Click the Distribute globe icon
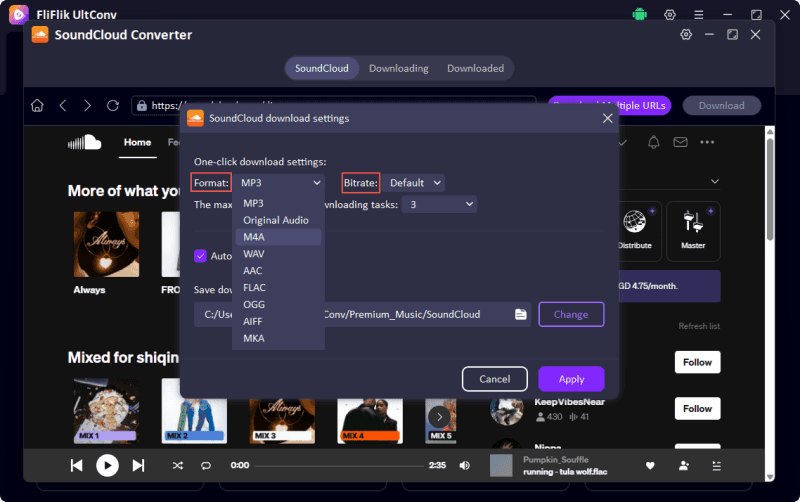The width and height of the screenshot is (800, 502). [x=635, y=221]
